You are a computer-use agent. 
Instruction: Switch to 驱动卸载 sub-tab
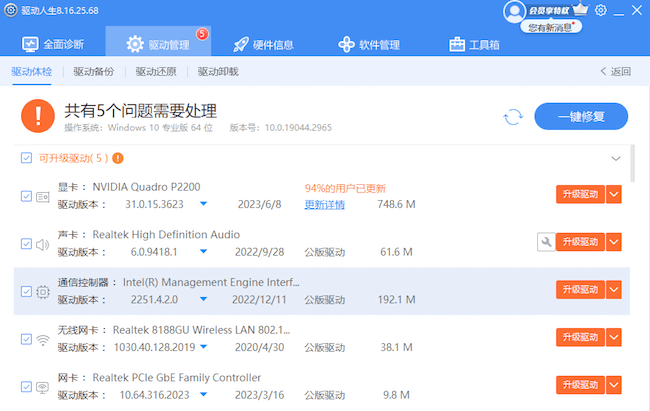tap(218, 72)
